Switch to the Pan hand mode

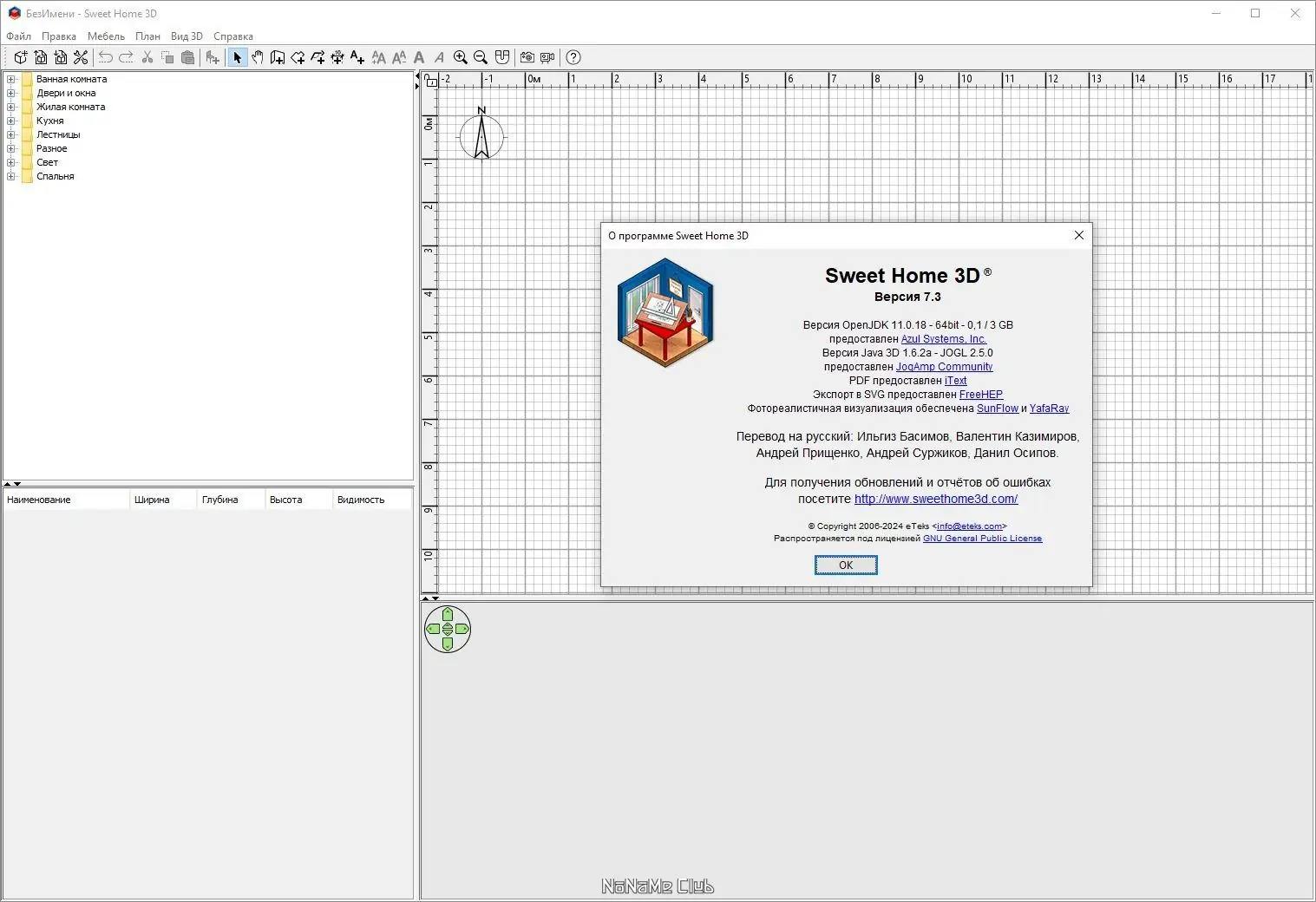tap(258, 57)
